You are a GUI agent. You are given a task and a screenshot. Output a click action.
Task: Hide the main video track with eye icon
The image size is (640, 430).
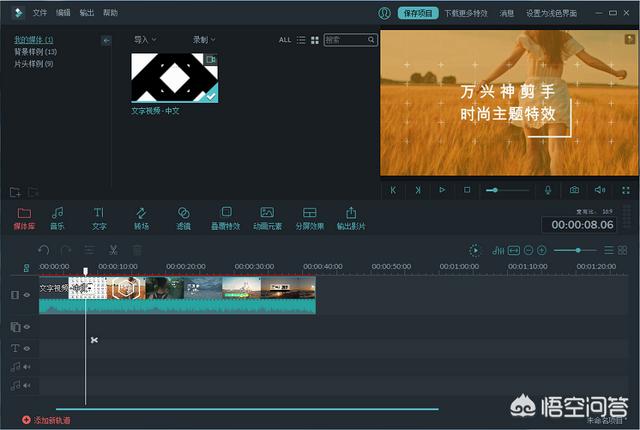(x=26, y=295)
